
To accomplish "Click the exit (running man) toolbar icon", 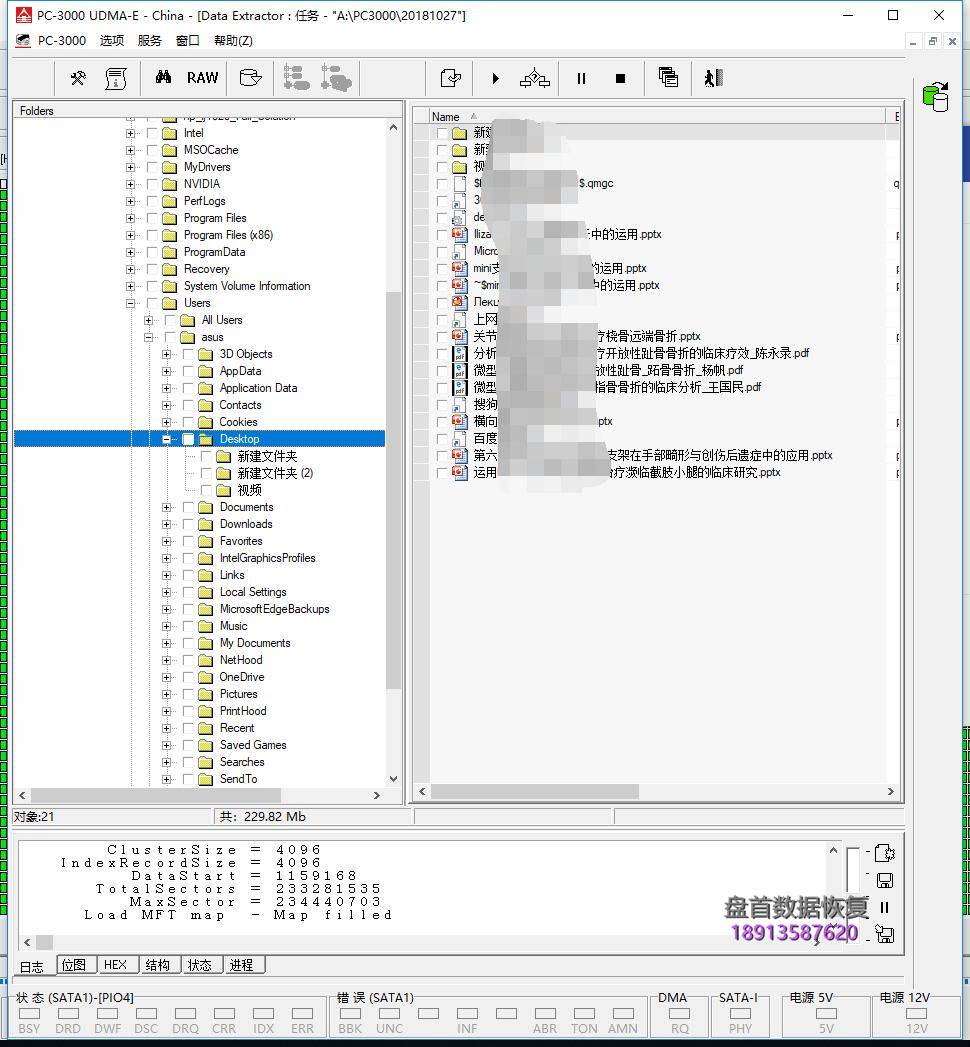I will pyautogui.click(x=713, y=78).
